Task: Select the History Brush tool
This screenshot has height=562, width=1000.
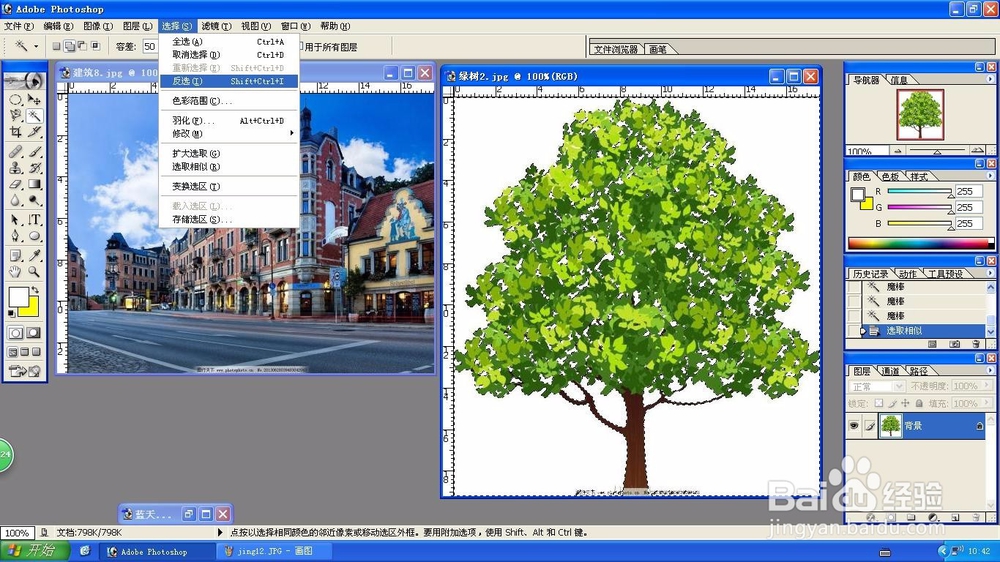Action: 34,168
